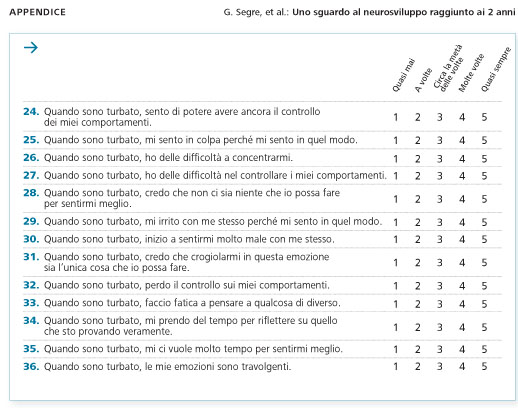Select rating 5 for question 25
The width and height of the screenshot is (518, 408).
tap(484, 140)
